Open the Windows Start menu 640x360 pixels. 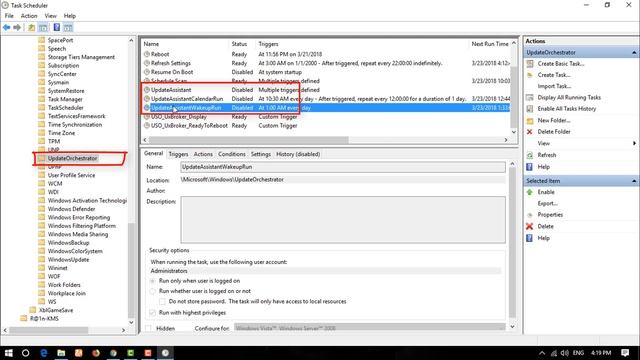point(8,353)
